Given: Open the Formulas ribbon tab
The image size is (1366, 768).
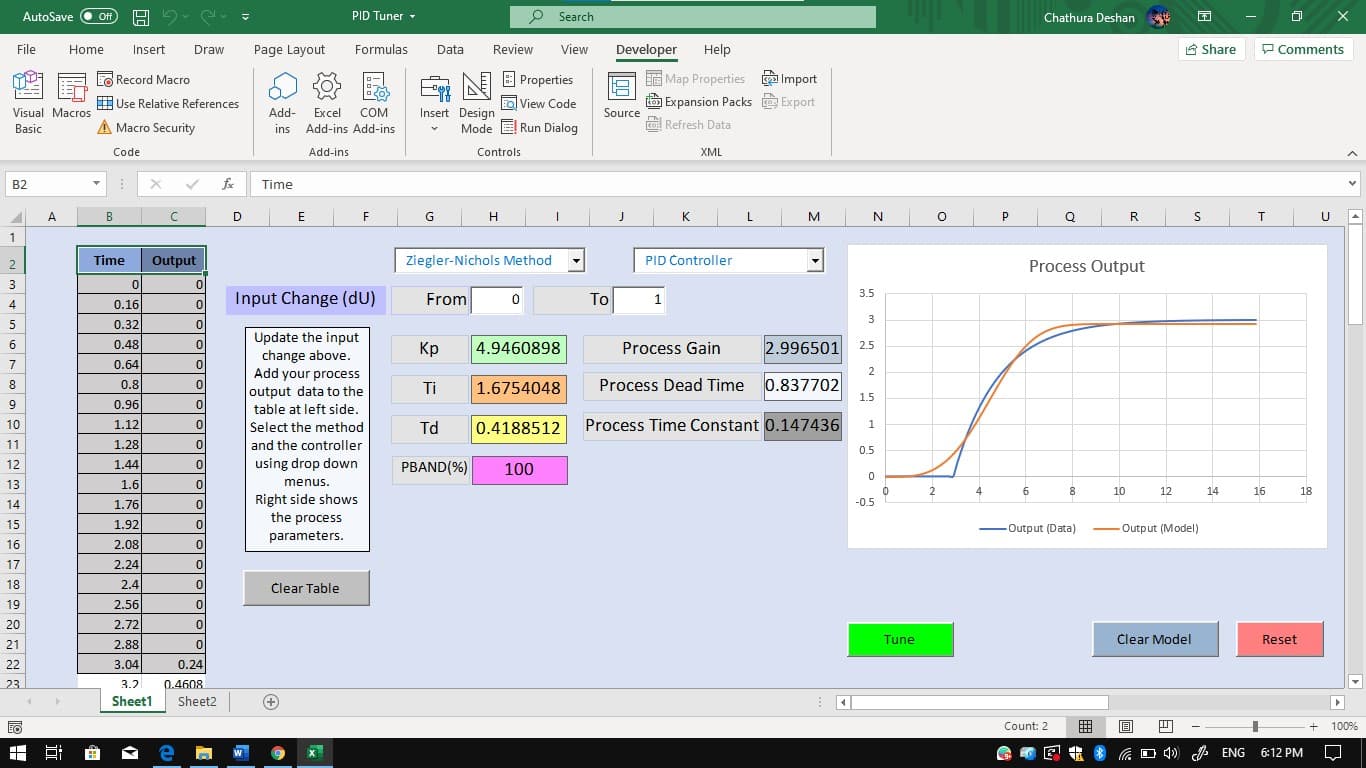Looking at the screenshot, I should click(x=381, y=49).
